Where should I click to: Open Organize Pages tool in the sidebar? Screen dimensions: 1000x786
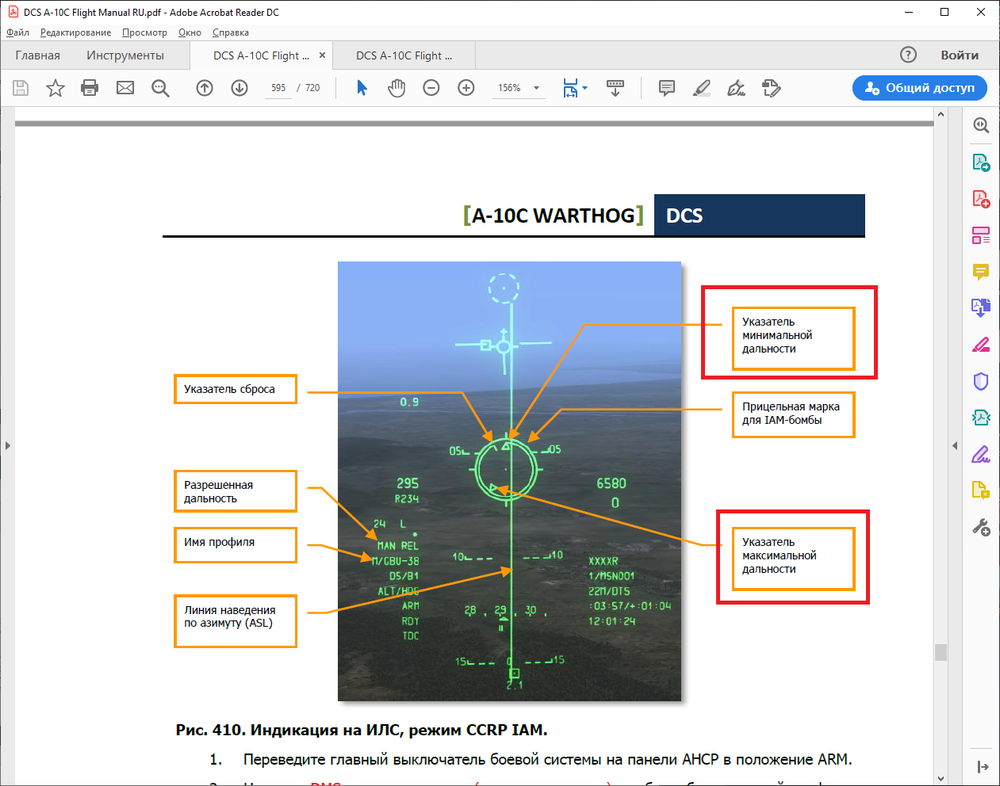click(981, 235)
